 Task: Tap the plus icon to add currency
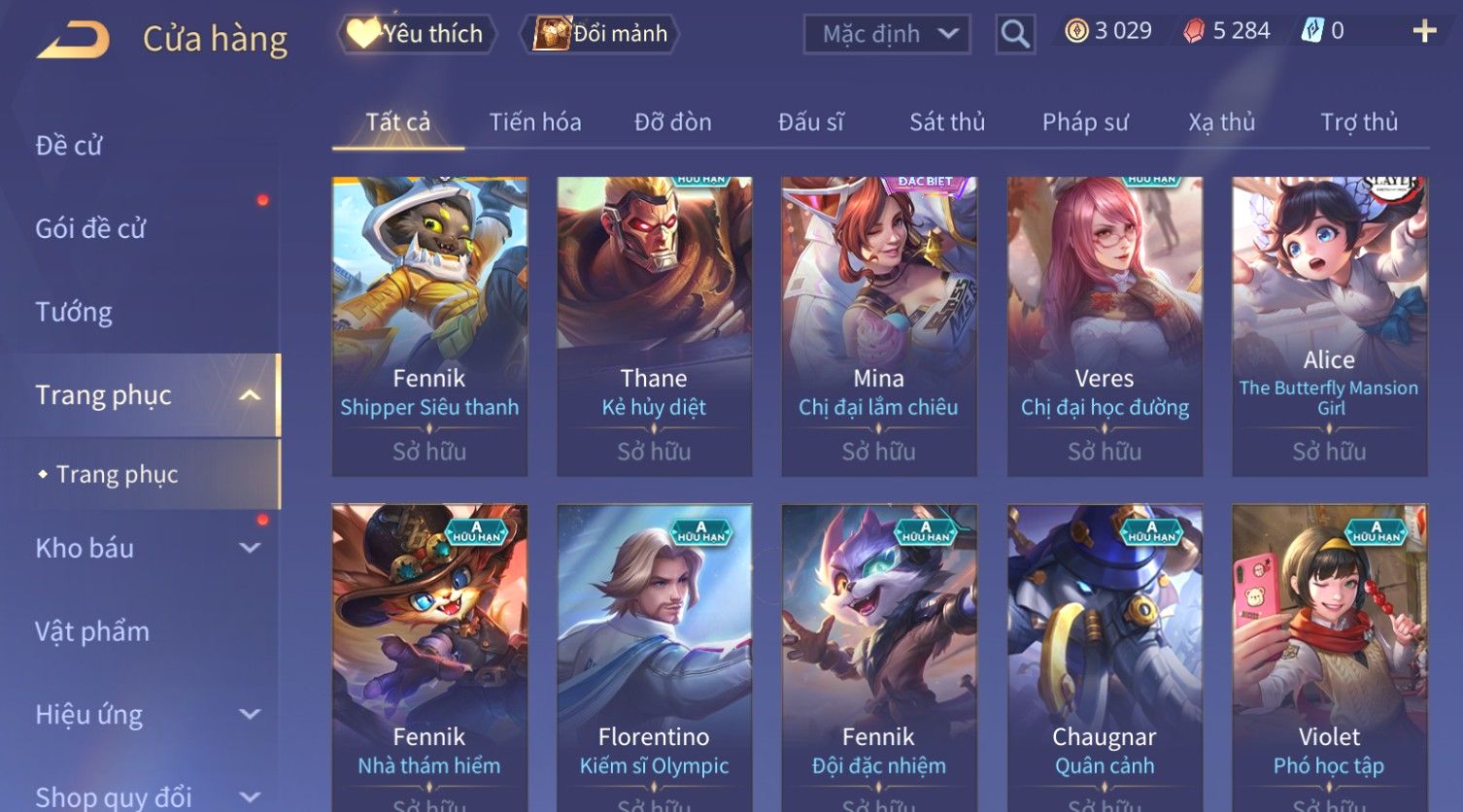[1424, 32]
